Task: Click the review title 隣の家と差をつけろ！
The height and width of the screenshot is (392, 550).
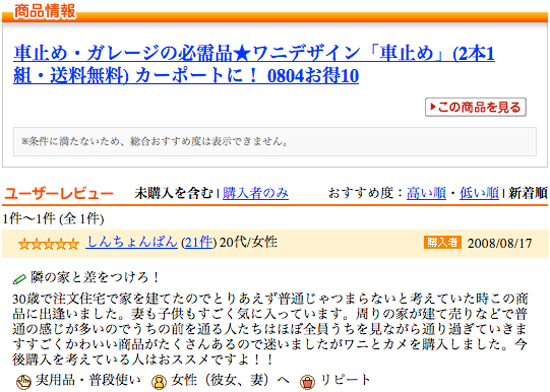Action: pos(95,277)
